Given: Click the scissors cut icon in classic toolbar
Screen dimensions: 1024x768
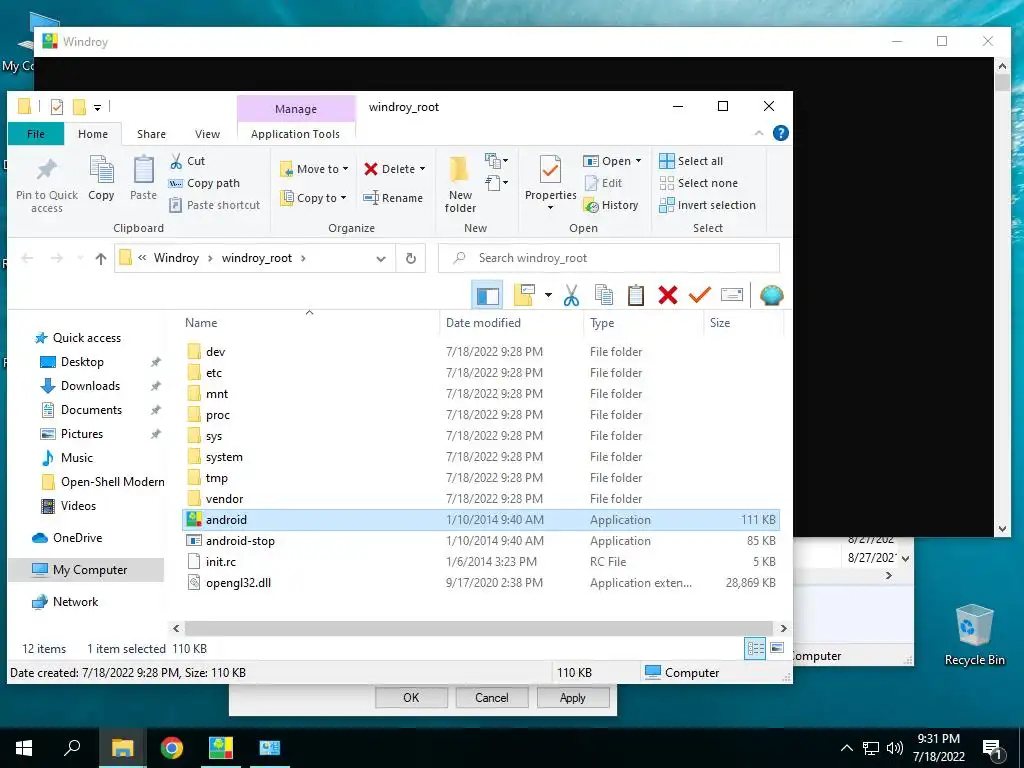Looking at the screenshot, I should [x=571, y=295].
